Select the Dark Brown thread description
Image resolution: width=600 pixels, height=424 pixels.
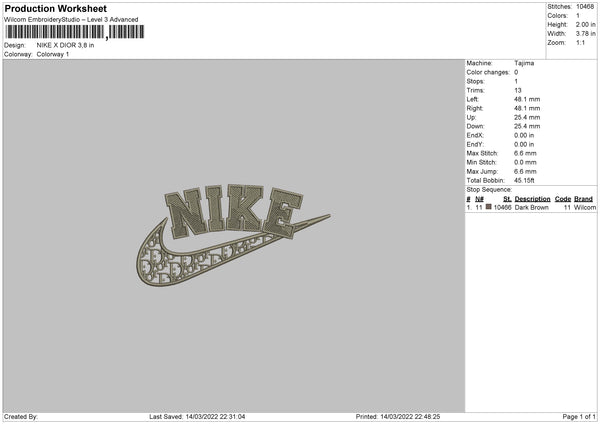532,207
